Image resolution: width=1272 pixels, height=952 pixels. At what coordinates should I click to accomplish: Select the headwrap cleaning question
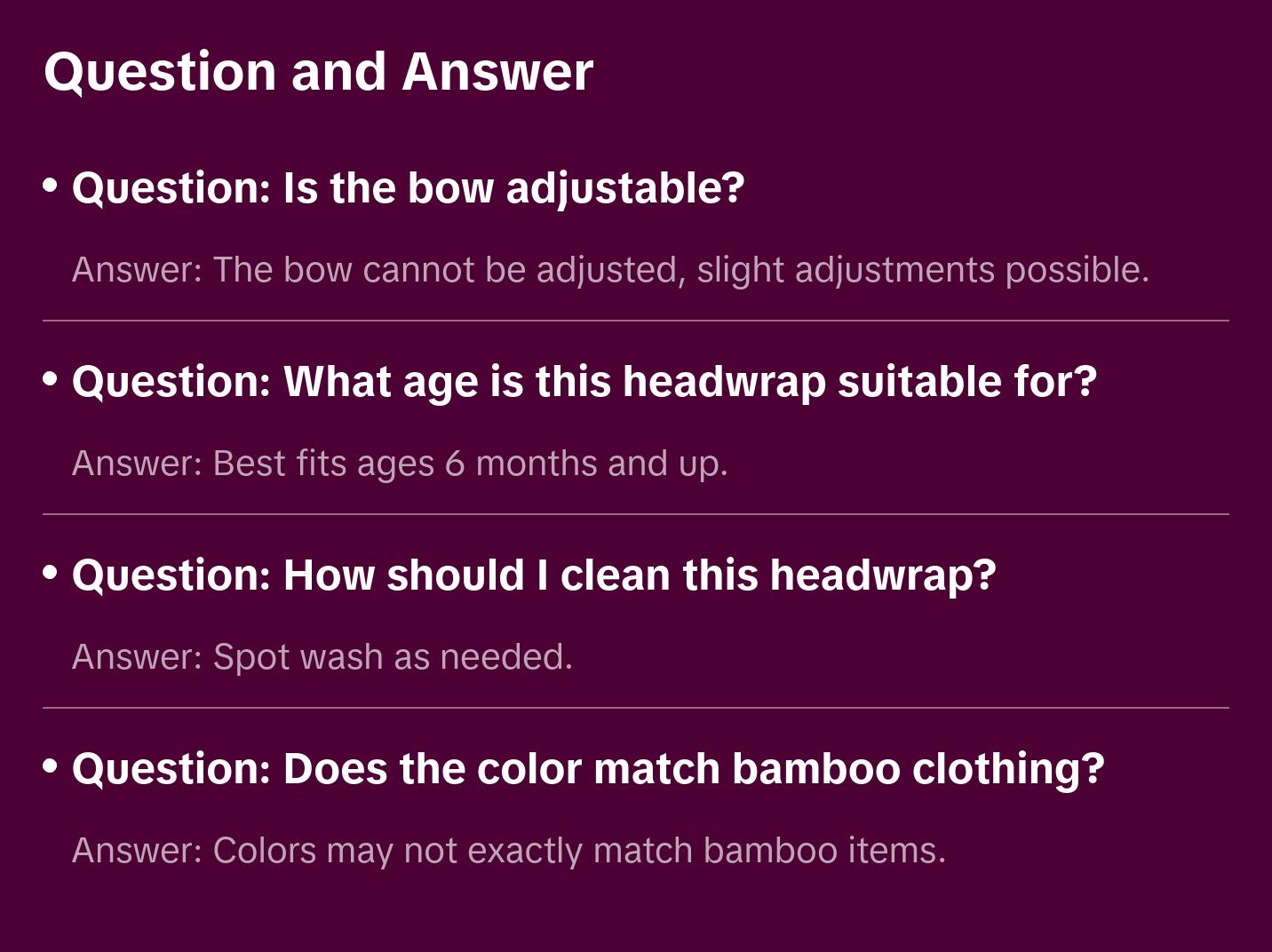pos(534,575)
